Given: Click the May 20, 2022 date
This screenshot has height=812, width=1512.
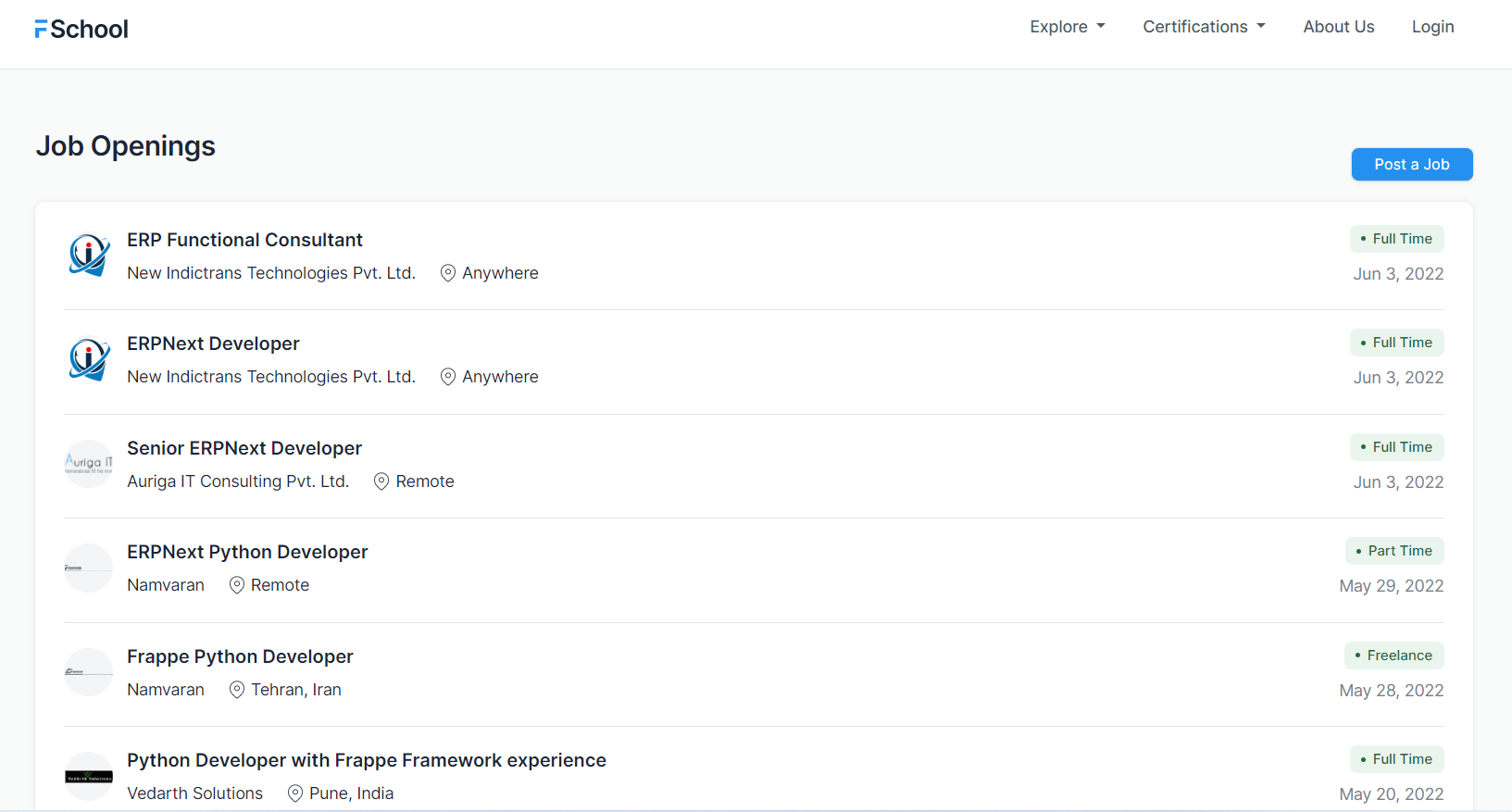Looking at the screenshot, I should click(x=1392, y=794).
